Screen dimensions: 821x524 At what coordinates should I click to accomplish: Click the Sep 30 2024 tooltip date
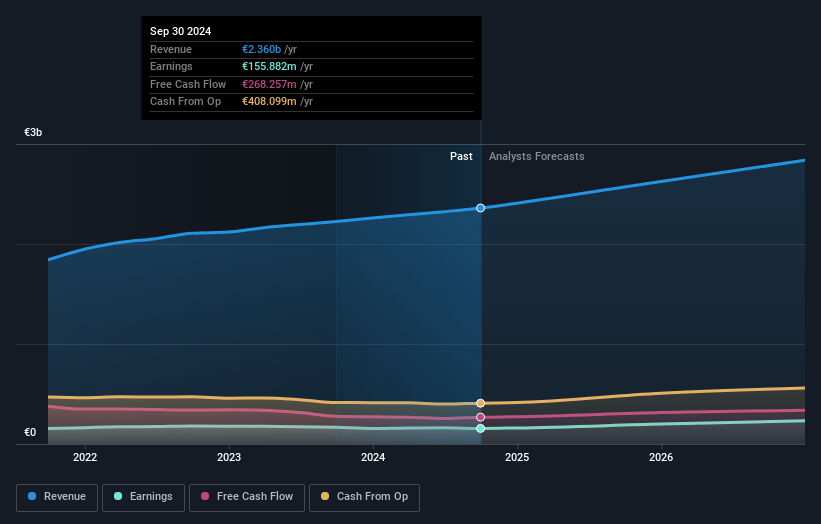click(180, 31)
